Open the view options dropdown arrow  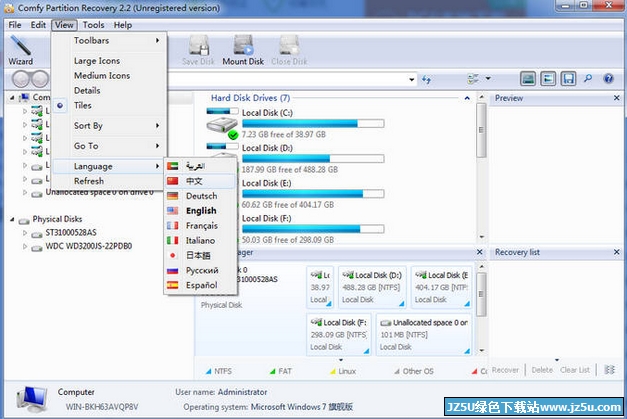coord(488,78)
